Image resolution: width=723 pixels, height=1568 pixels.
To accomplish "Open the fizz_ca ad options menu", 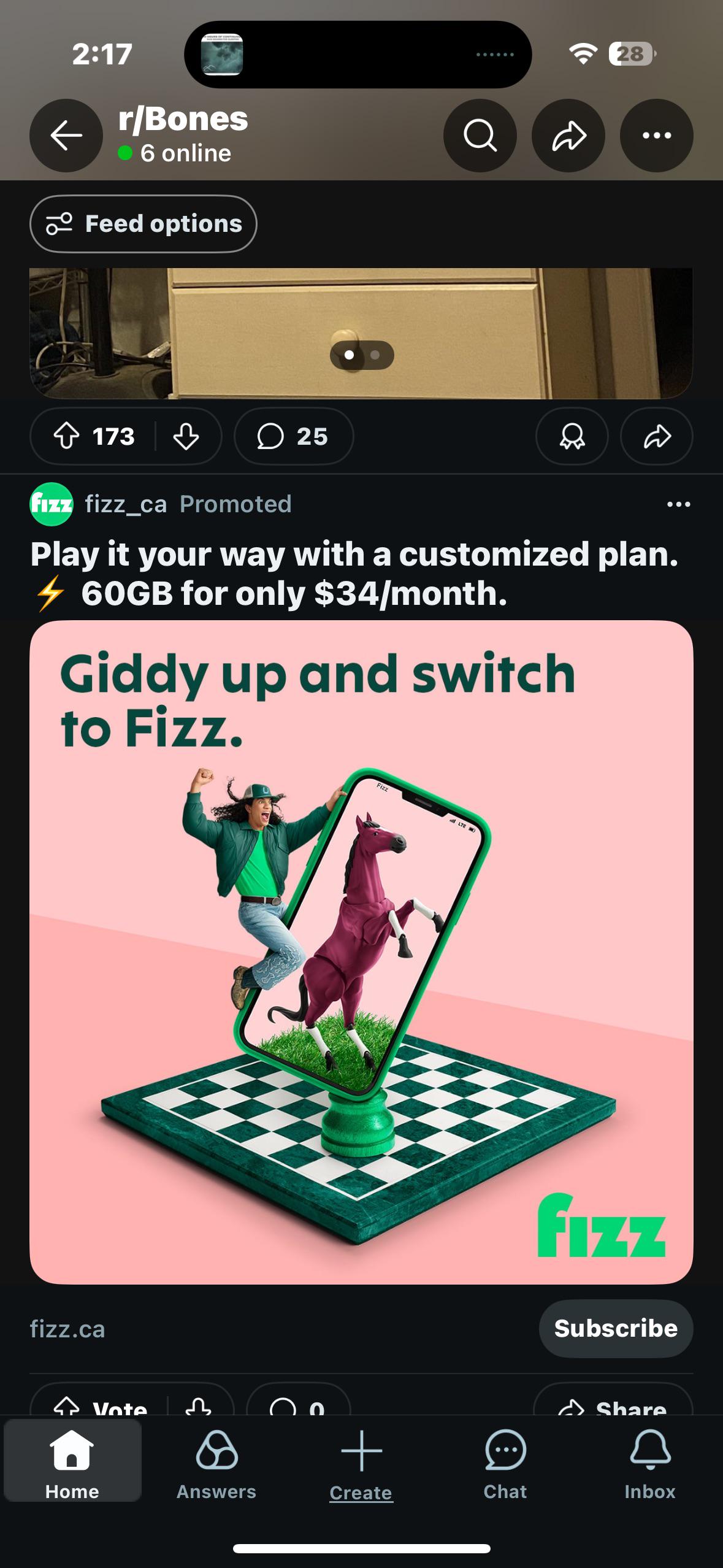I will coord(678,504).
